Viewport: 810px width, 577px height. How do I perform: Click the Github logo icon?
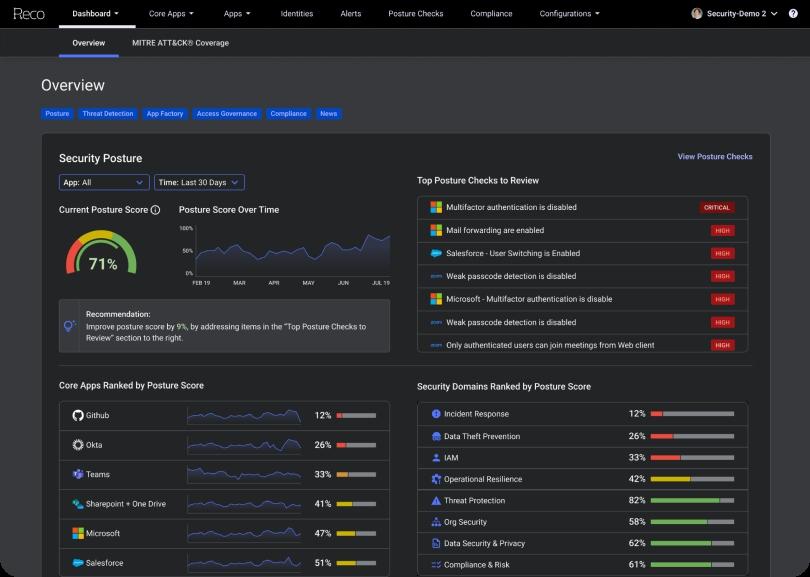(78, 415)
